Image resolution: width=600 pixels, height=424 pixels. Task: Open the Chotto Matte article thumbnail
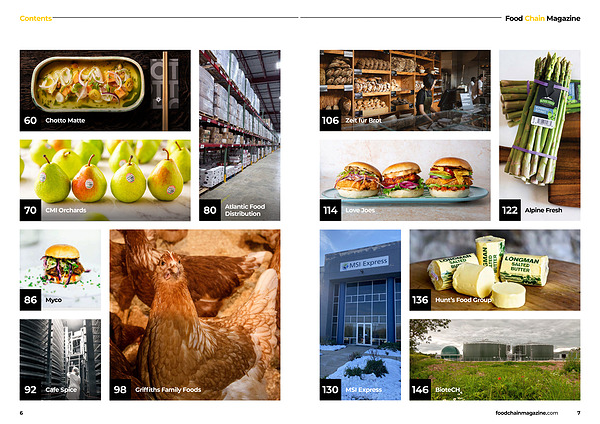click(x=105, y=90)
